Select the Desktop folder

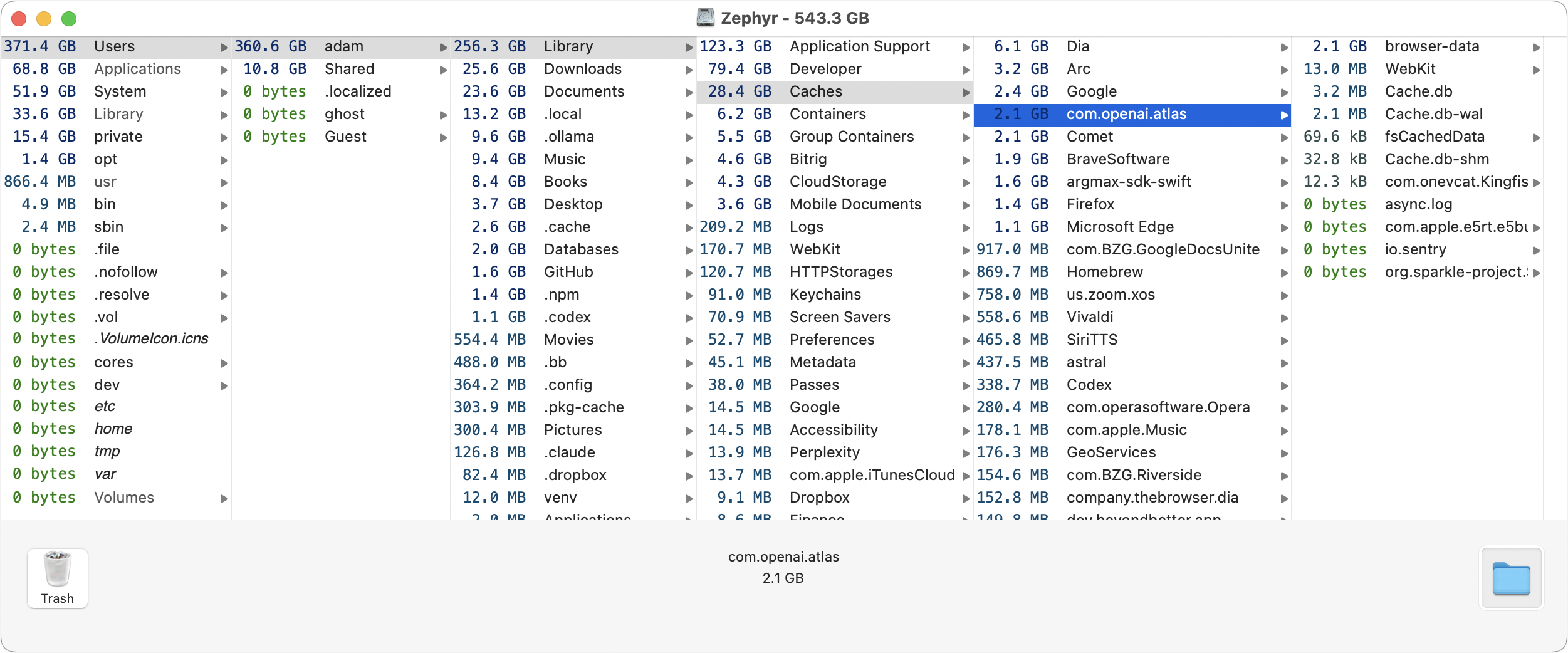573,204
